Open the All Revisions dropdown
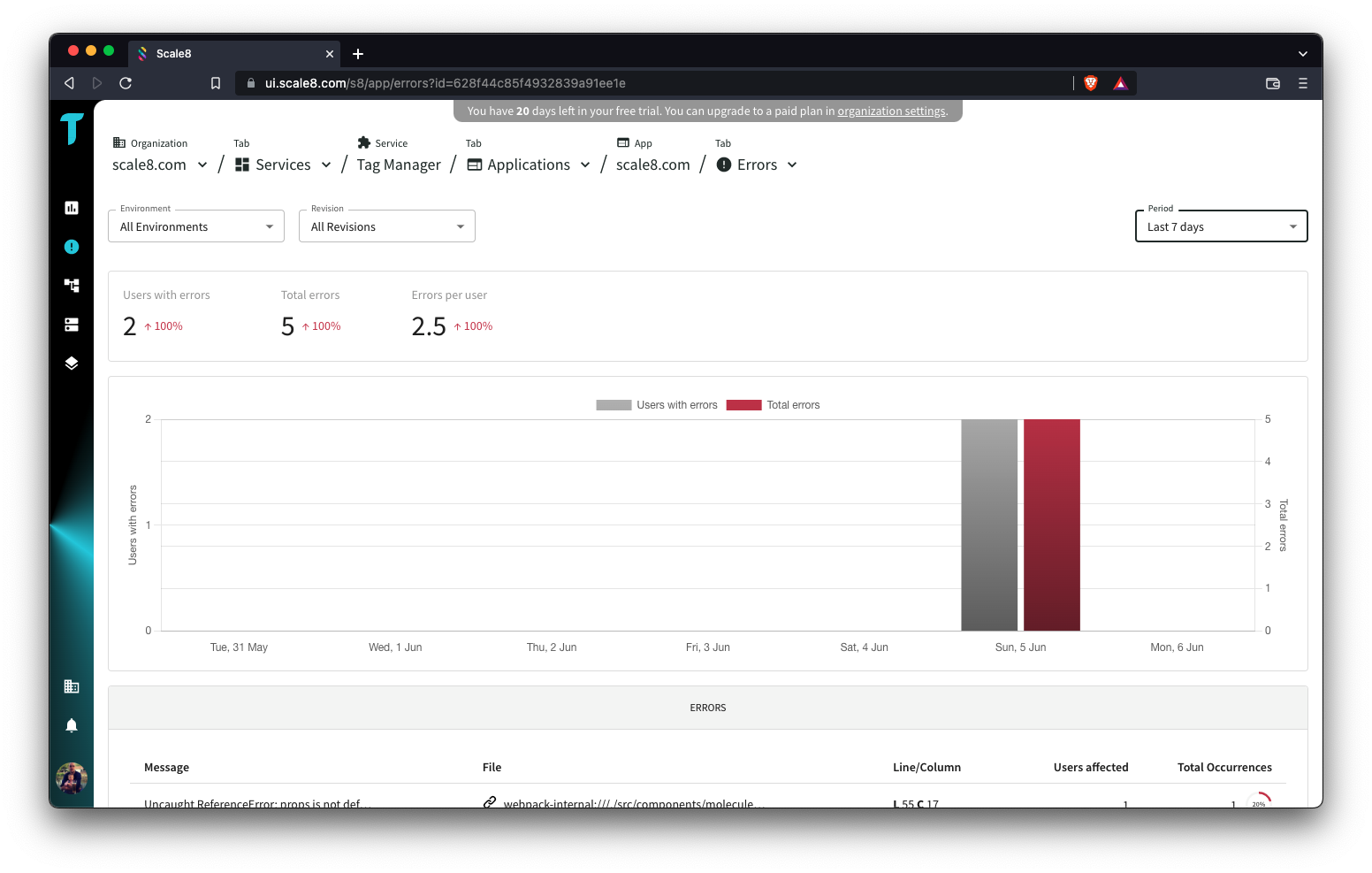Image resolution: width=1372 pixels, height=873 pixels. 387,226
